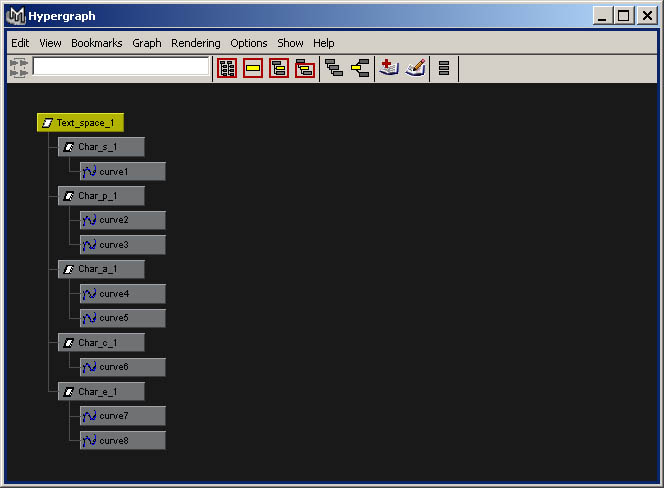Select the Char_a_1 node
Viewport: 664px width, 488px height.
pyautogui.click(x=101, y=269)
